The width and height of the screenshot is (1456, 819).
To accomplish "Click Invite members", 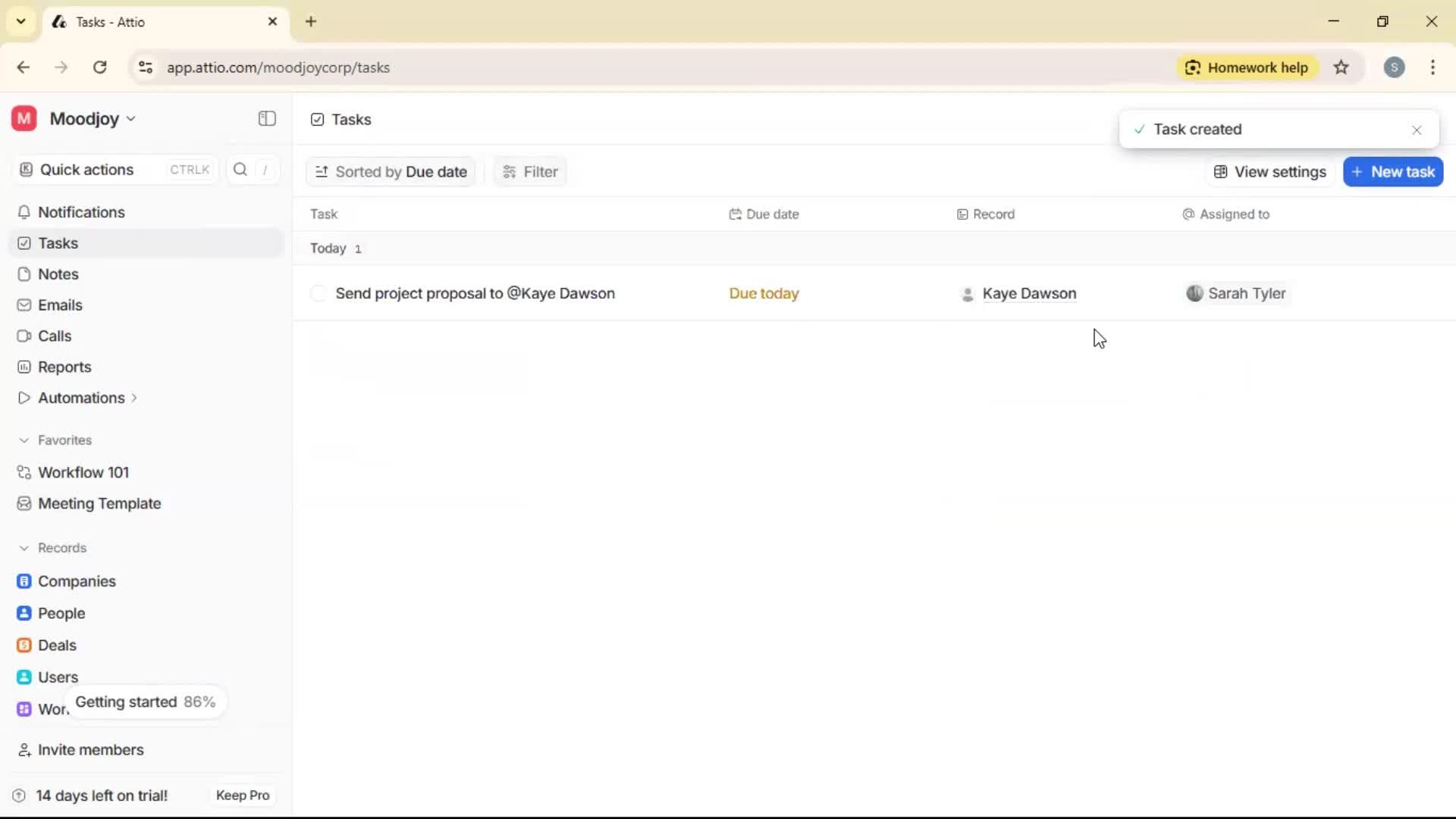I will (90, 750).
